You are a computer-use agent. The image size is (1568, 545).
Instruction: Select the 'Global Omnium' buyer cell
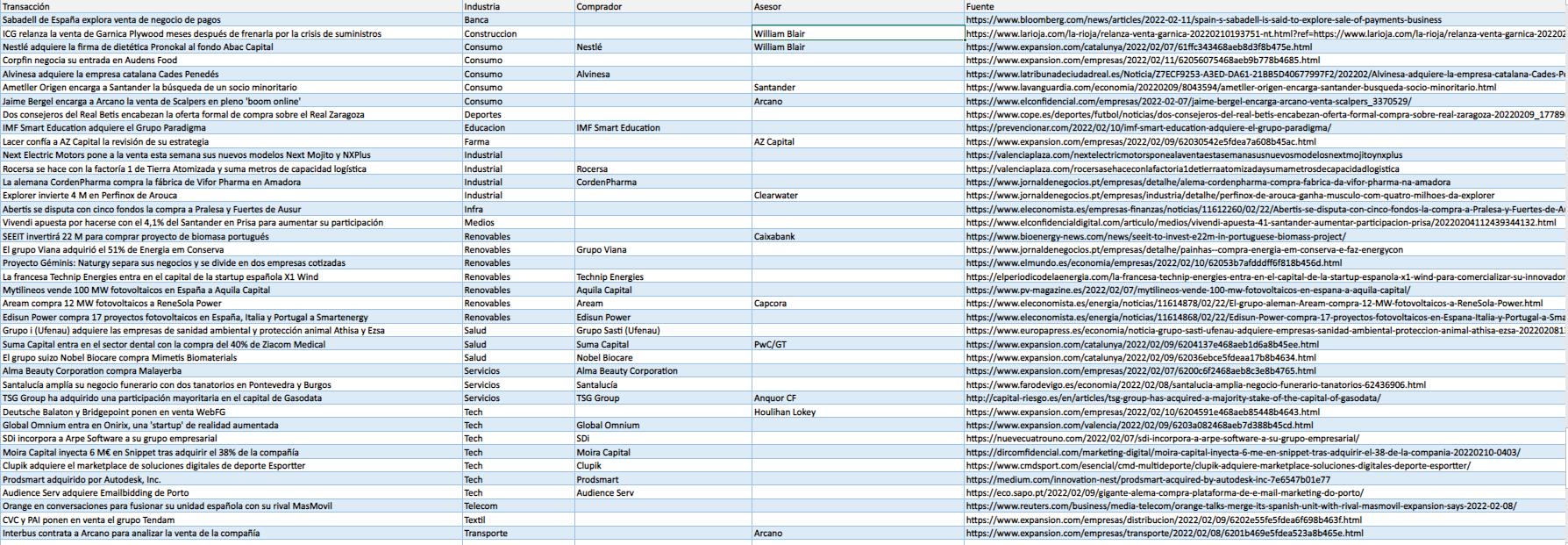(663, 426)
